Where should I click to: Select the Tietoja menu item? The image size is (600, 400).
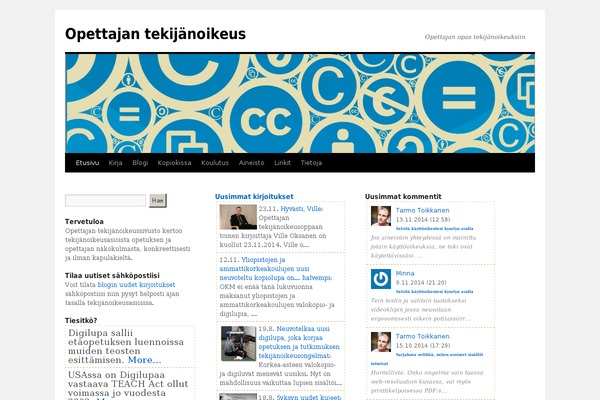tap(311, 163)
